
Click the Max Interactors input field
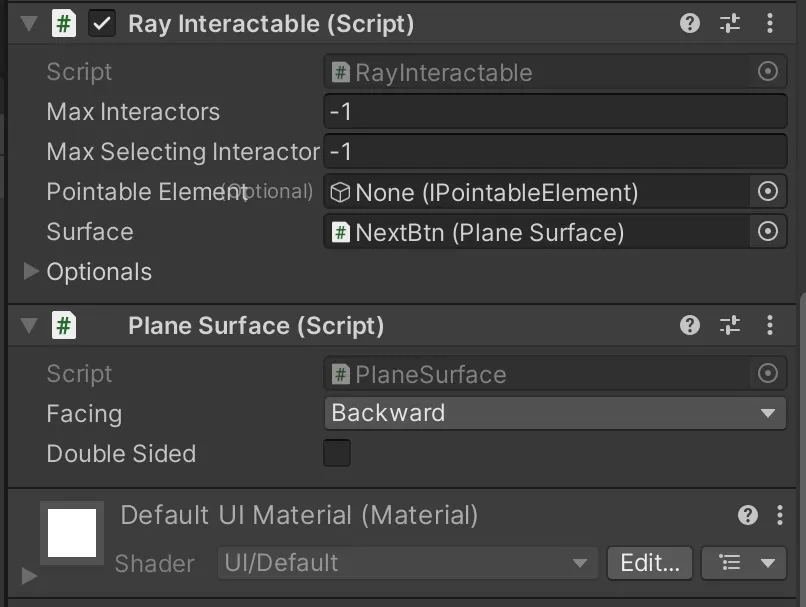[555, 111]
